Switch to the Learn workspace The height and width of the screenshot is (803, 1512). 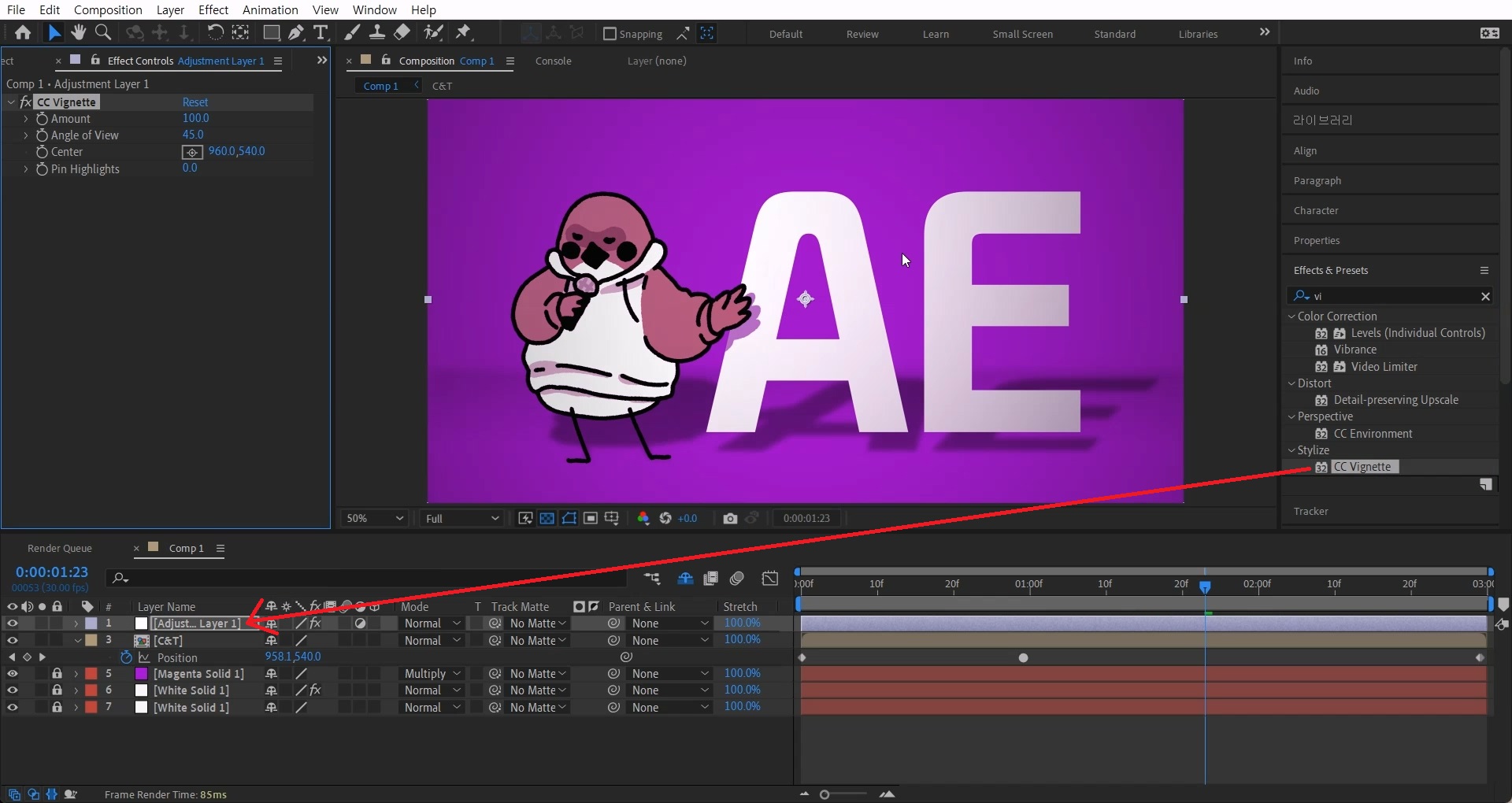[x=936, y=34]
